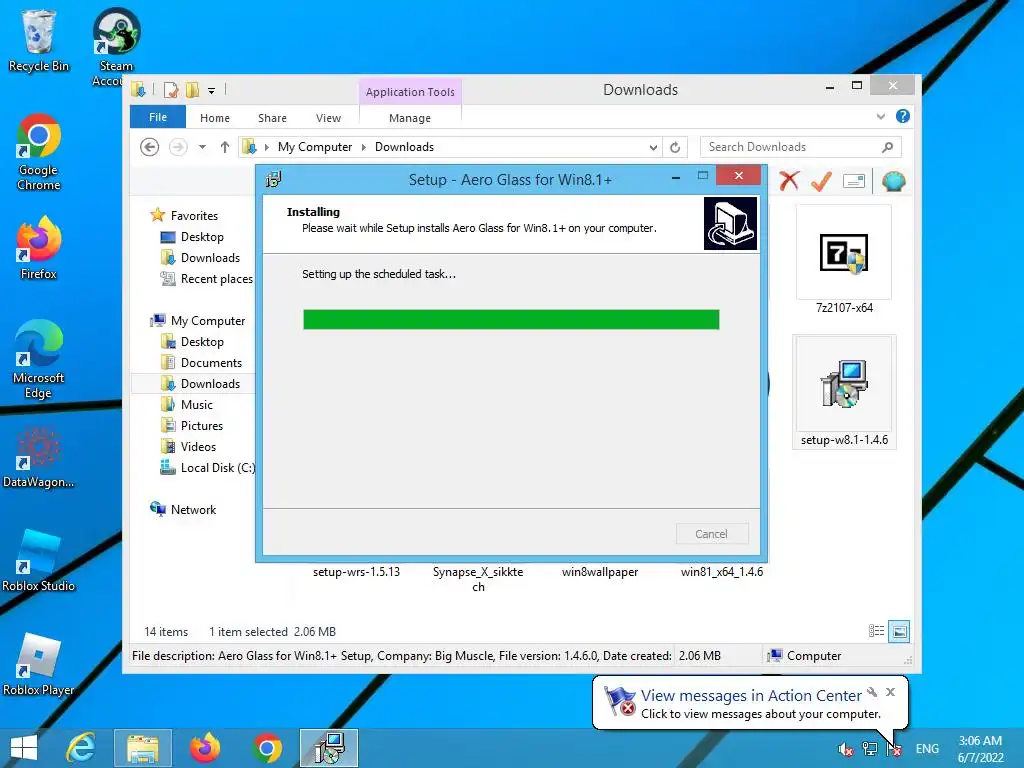Select Local Disk (C:) in navigation pane
The image size is (1024, 768).
[x=217, y=468]
